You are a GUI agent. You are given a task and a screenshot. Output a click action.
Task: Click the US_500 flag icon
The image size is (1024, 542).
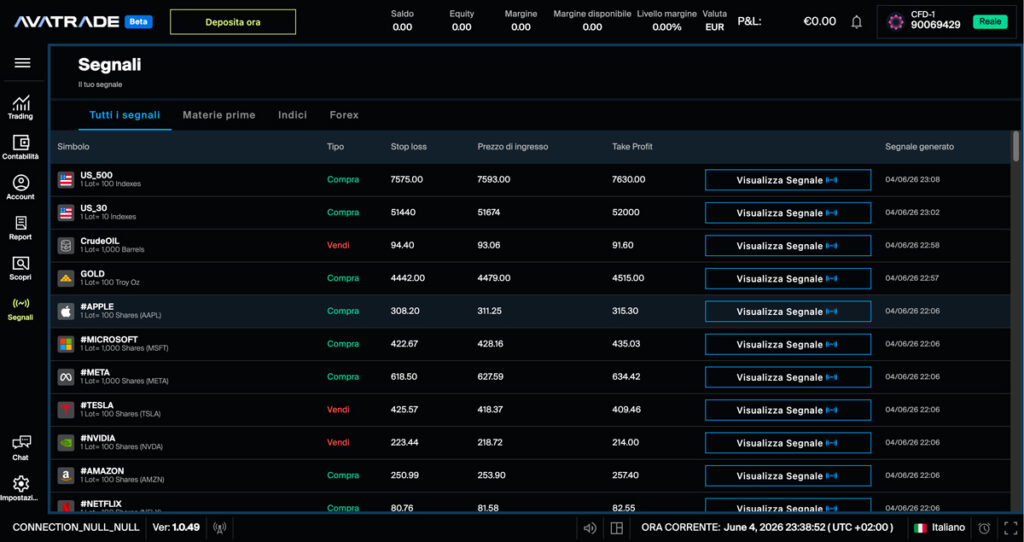[x=65, y=180]
